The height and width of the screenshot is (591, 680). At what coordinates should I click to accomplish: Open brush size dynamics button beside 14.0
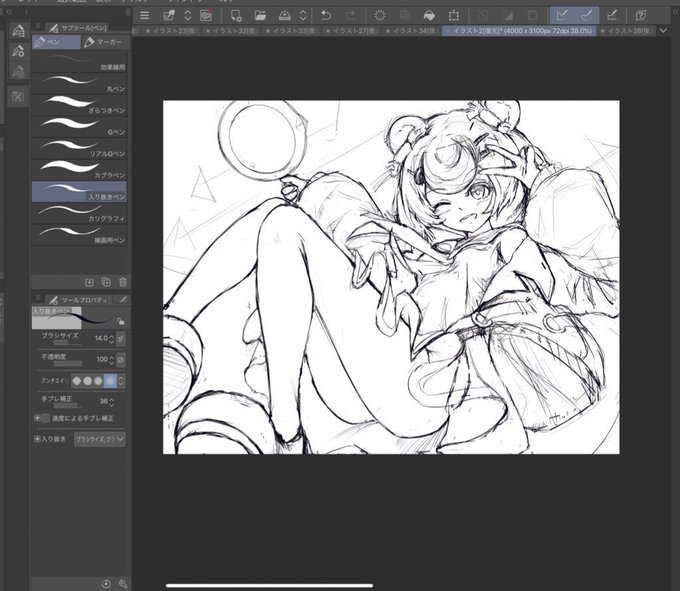[x=121, y=338]
